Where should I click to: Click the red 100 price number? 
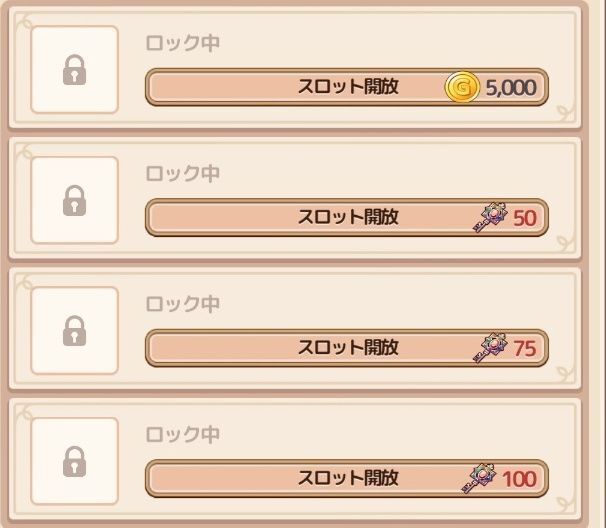pyautogui.click(x=519, y=479)
